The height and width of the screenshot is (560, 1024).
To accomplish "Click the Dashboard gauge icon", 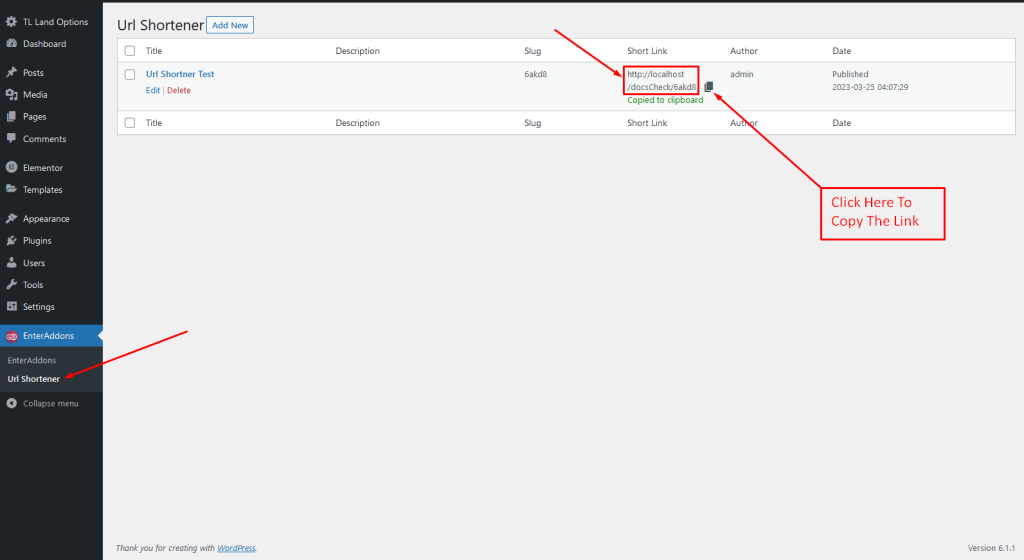I will pyautogui.click(x=11, y=44).
